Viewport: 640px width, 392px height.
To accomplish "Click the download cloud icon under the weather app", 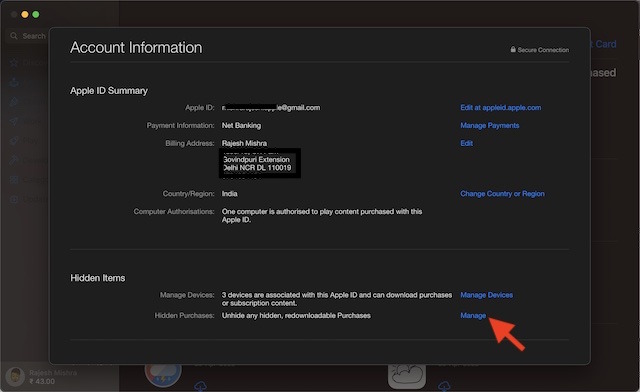I will (x=200, y=385).
